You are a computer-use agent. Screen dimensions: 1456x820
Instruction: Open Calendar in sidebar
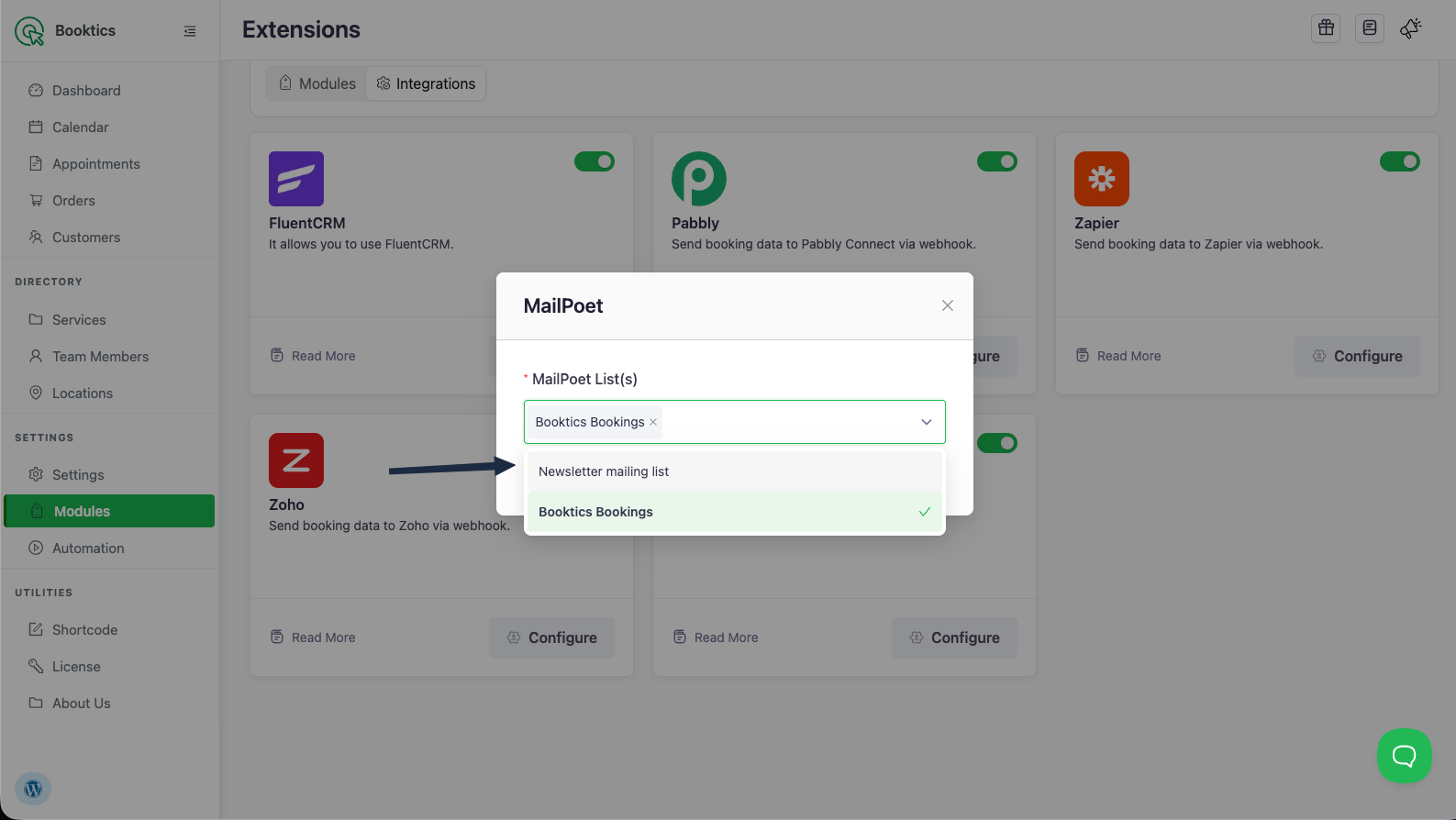(109, 127)
